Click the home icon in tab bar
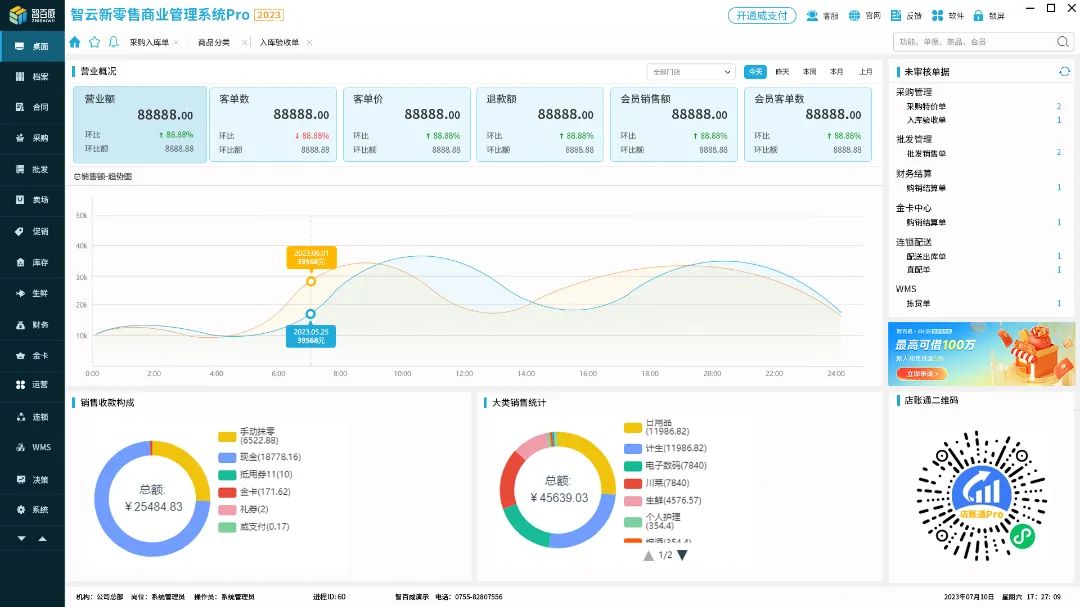 click(x=75, y=42)
